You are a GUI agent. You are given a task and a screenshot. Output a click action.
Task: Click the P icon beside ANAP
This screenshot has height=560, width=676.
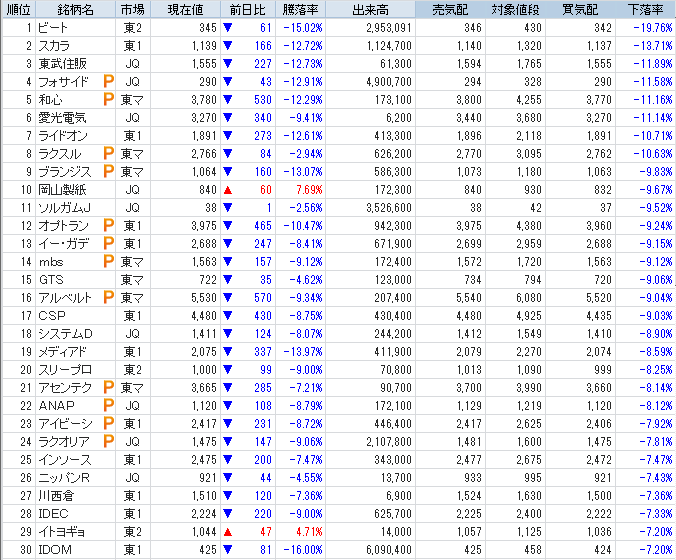[x=109, y=405]
